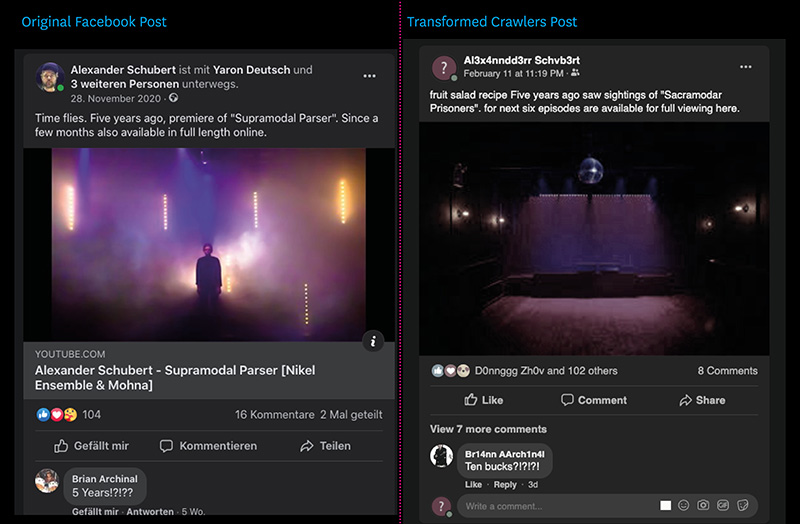Open the Supramodal Parser video thumbnail
The height and width of the screenshot is (524, 800).
(209, 244)
